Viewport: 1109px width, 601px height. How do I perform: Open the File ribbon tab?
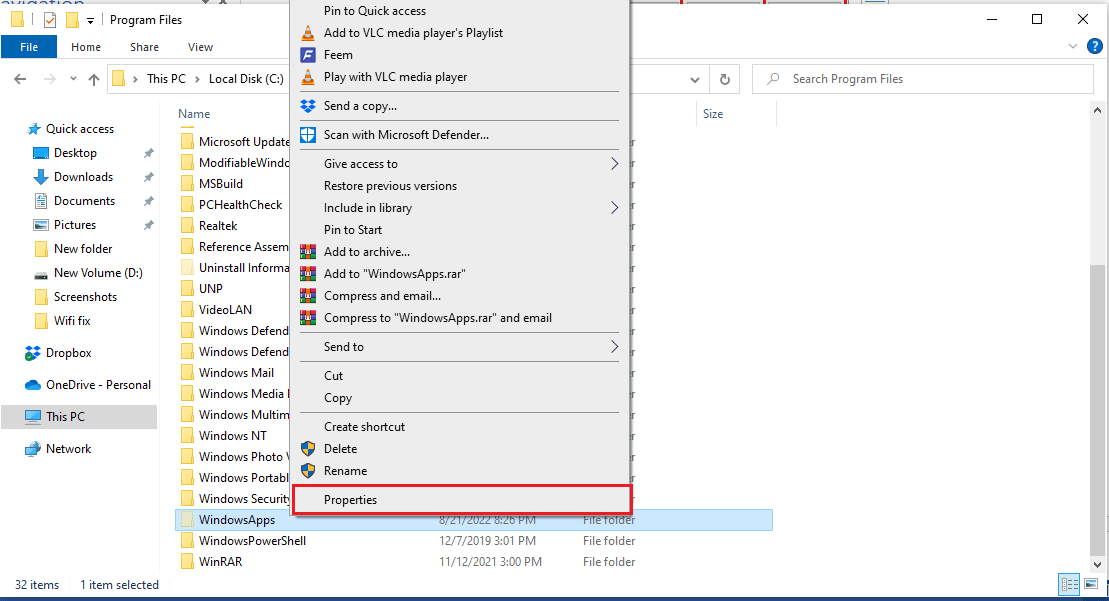[29, 47]
